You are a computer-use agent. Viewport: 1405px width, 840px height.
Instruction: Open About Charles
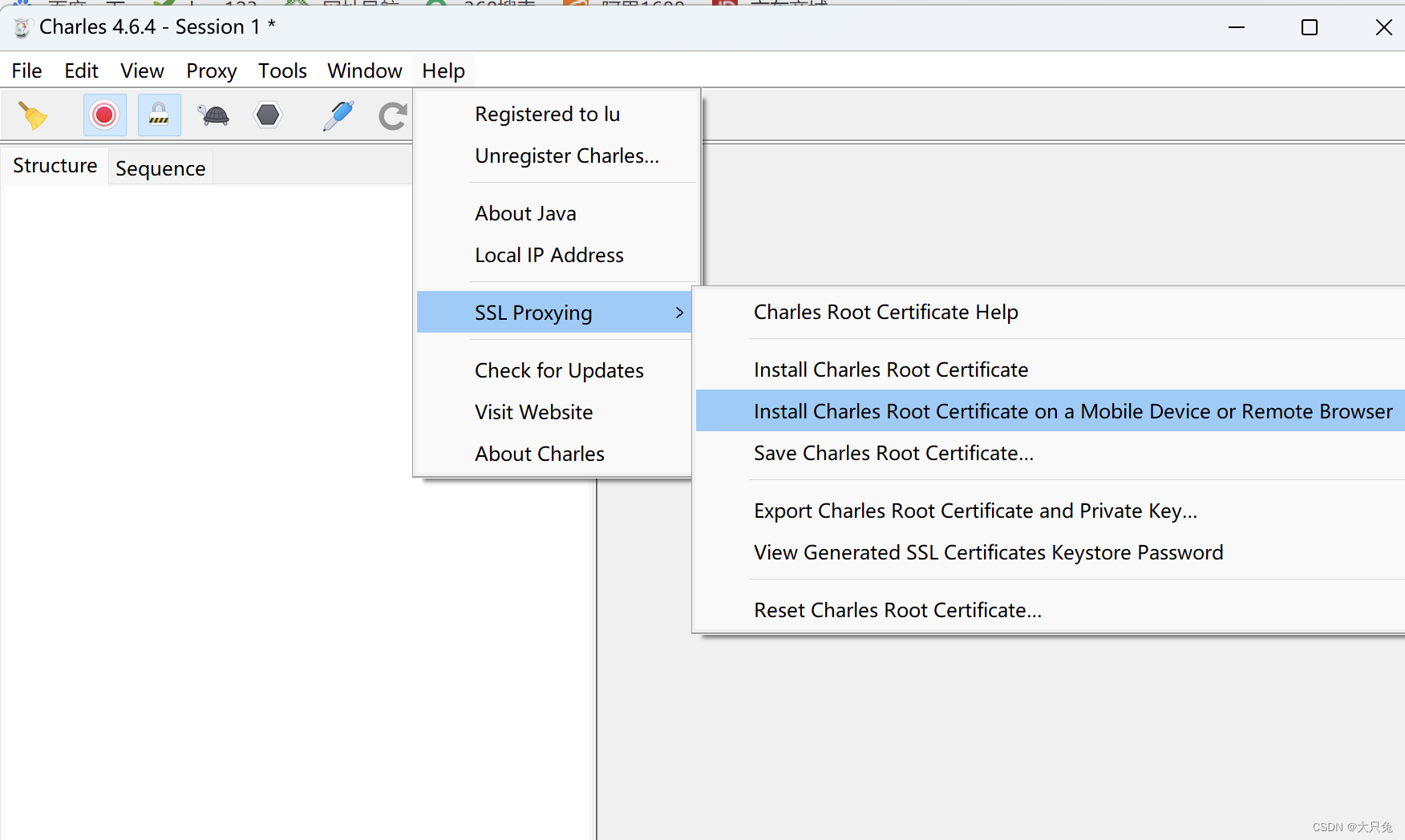coord(554,454)
